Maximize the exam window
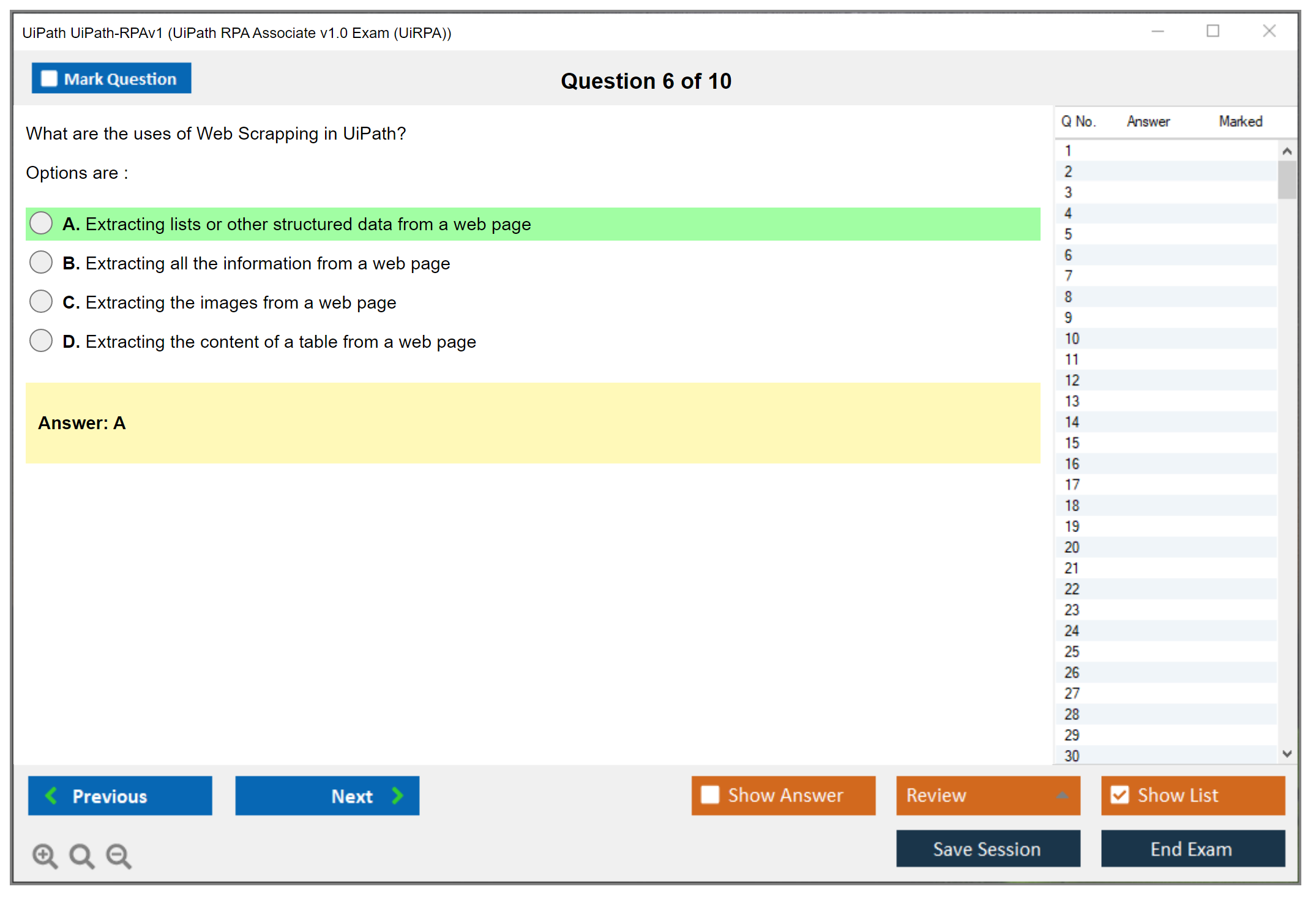Image resolution: width=1316 pixels, height=900 pixels. 1213,31
